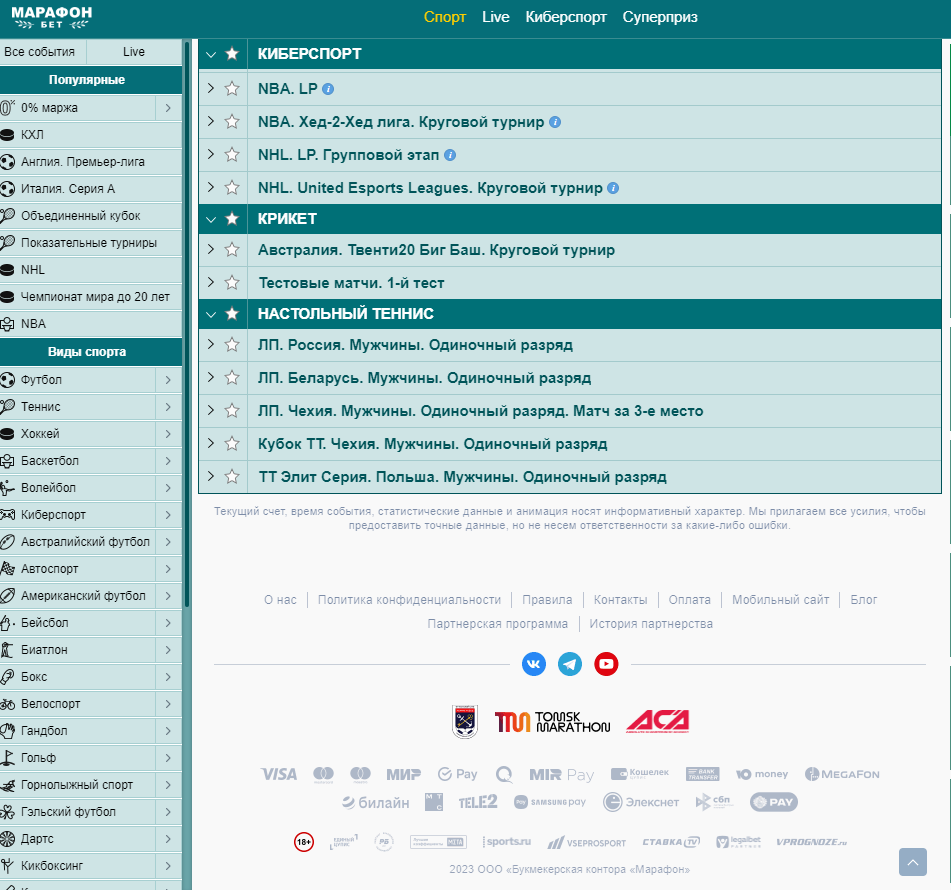Toggle favorite star for НАСТОЛЬНЫЙ ТЕННИС category
The width and height of the screenshot is (951, 890).
(x=232, y=314)
